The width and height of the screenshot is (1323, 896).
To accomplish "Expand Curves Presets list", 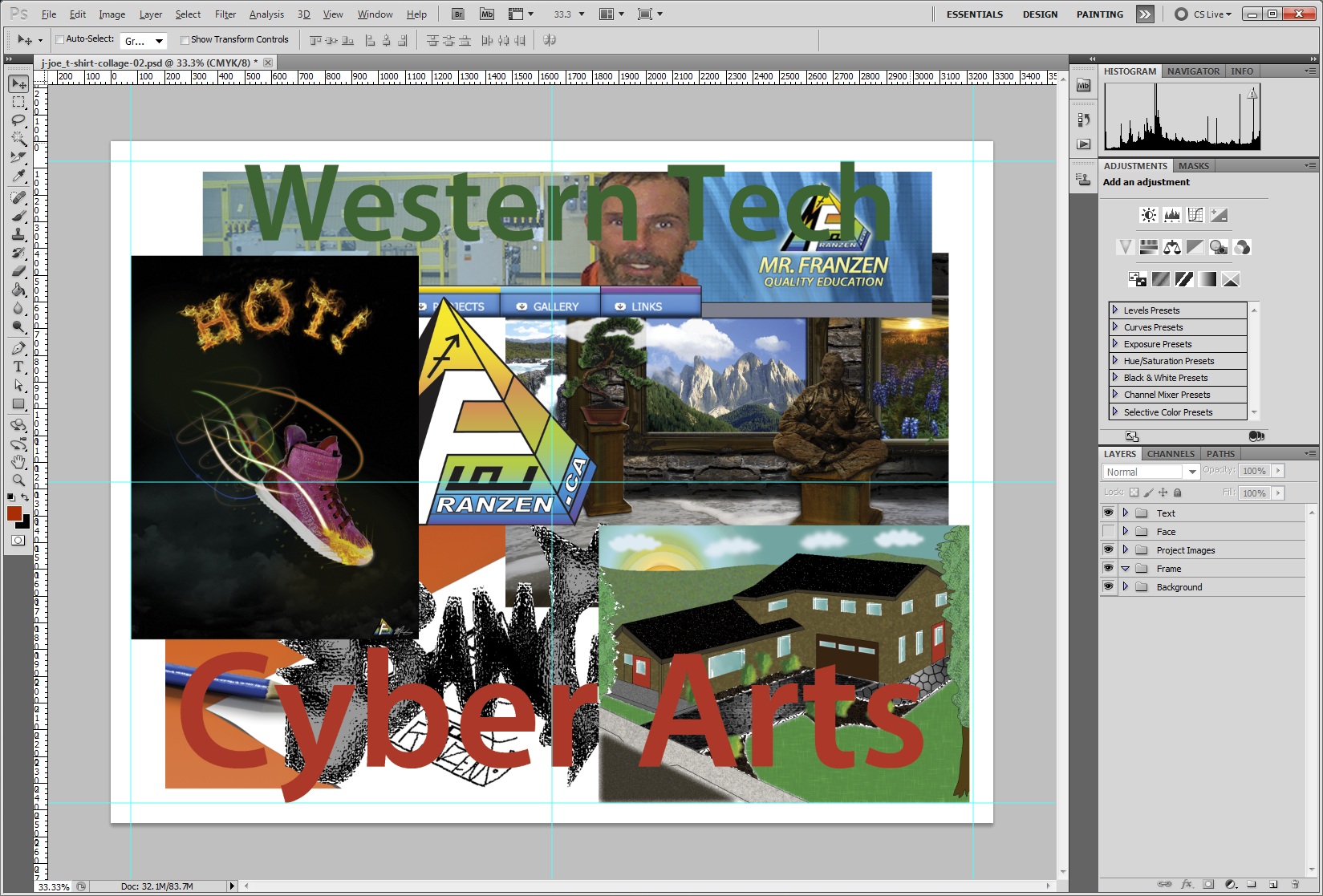I will pos(1115,326).
